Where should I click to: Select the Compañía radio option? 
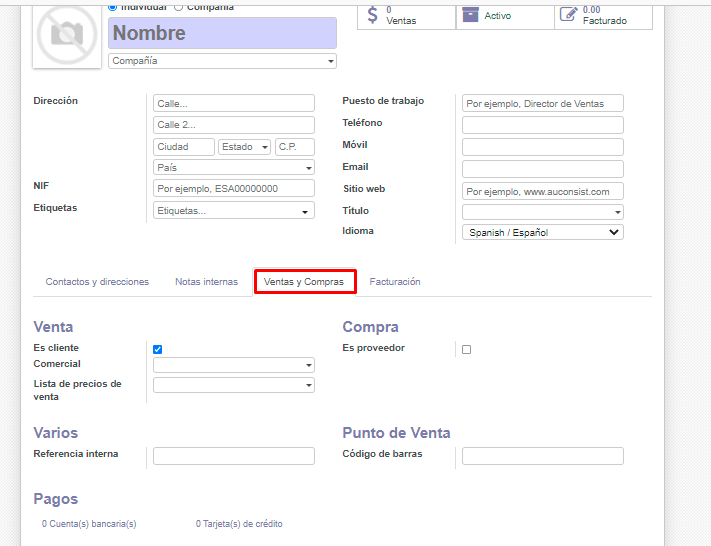coord(179,7)
